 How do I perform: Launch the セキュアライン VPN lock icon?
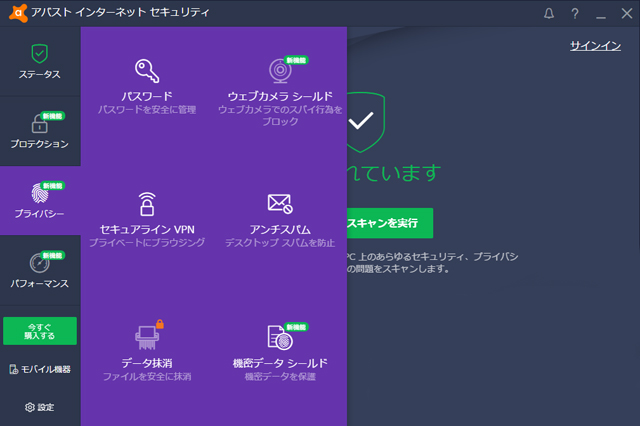point(147,204)
